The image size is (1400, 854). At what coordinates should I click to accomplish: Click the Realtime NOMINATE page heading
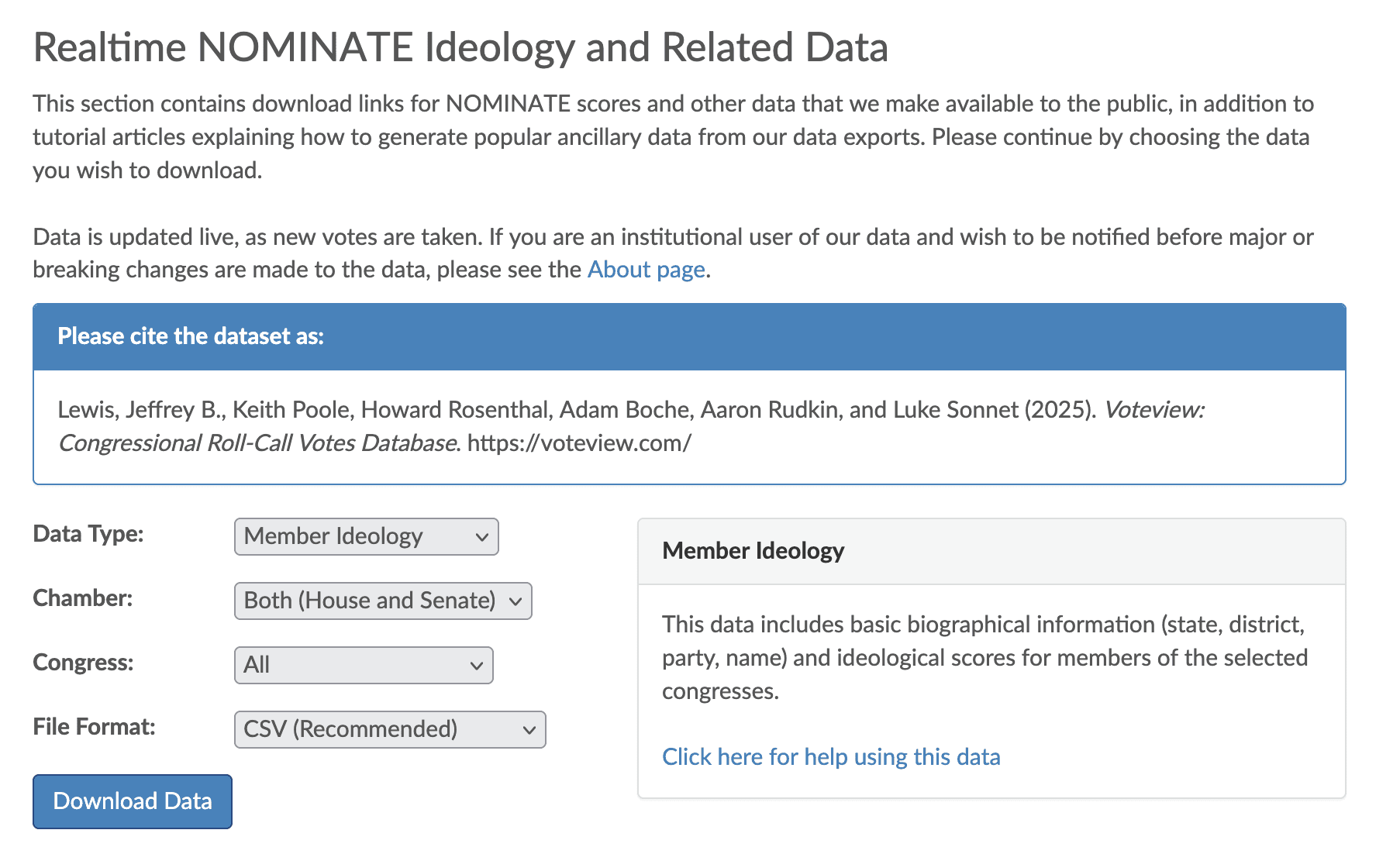coord(460,47)
